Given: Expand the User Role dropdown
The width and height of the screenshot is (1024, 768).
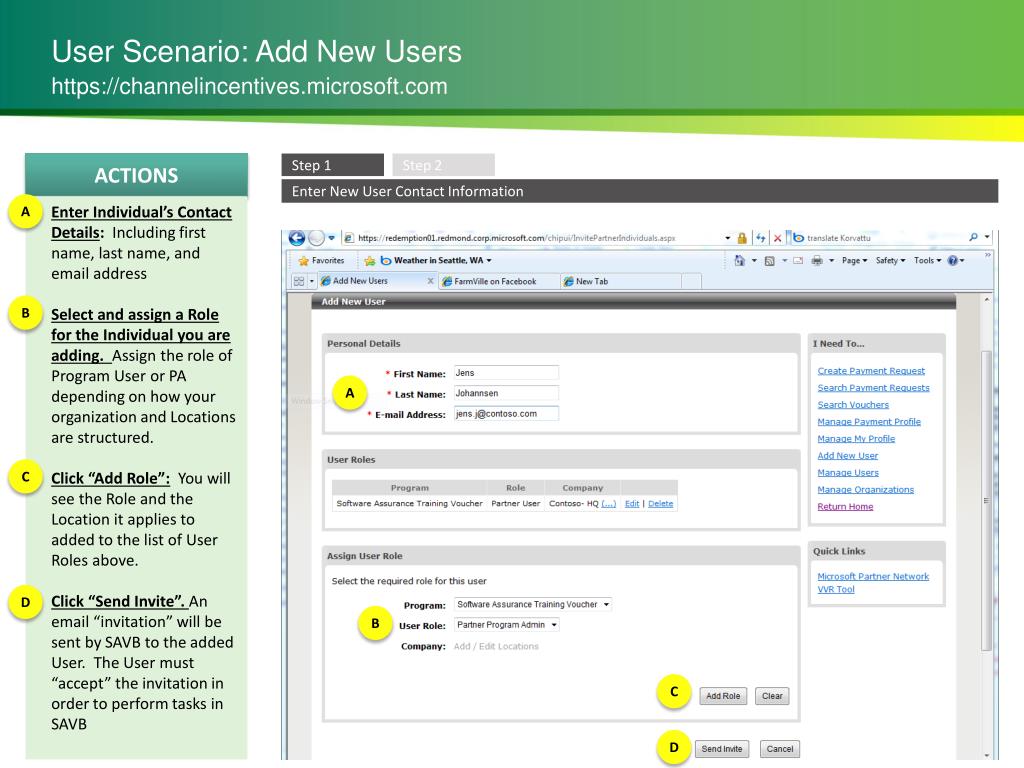Looking at the screenshot, I should coord(507,625).
